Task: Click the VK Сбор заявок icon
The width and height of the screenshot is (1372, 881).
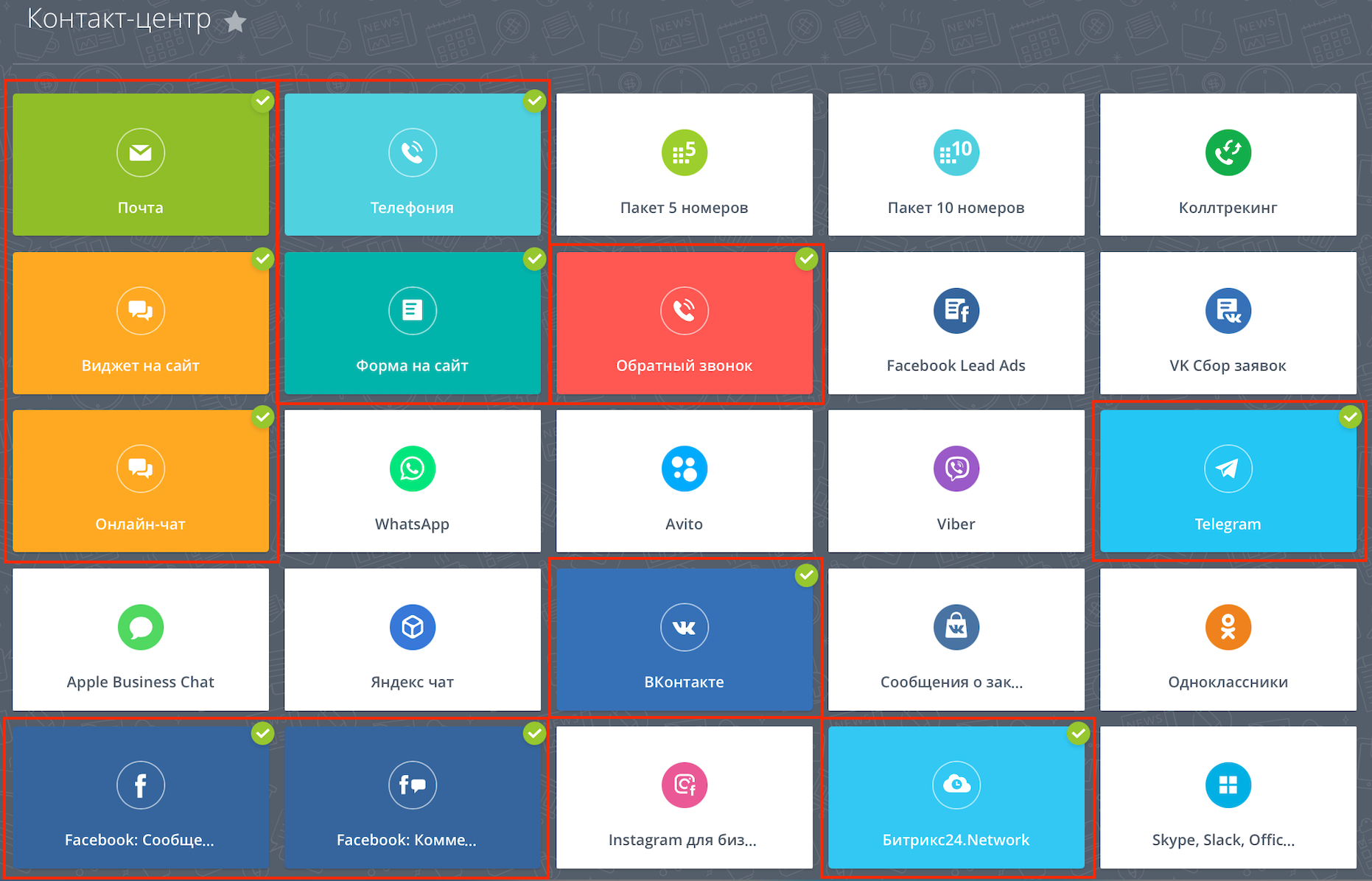Action: coord(1228,311)
